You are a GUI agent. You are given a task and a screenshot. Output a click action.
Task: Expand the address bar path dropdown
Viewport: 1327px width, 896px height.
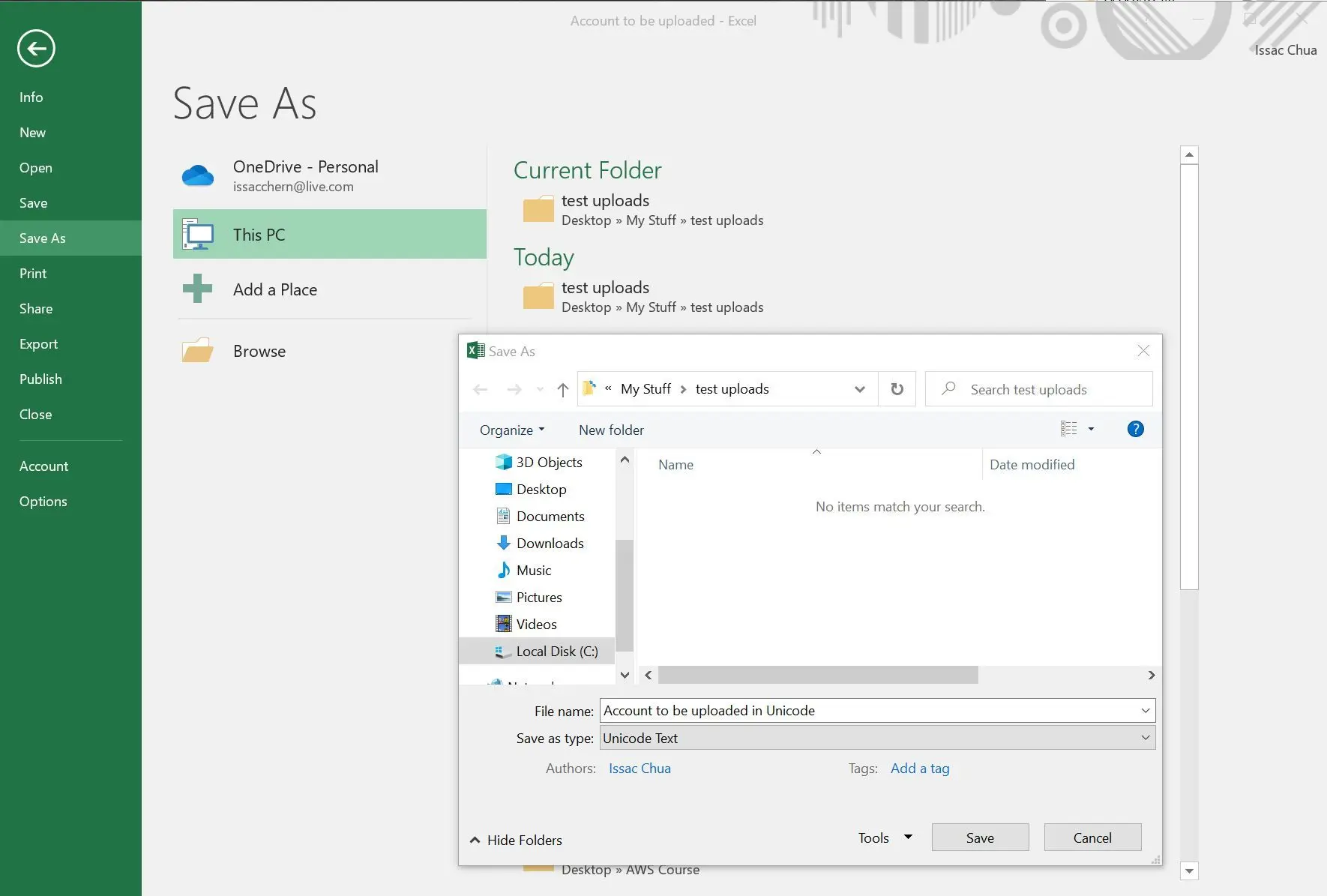pos(860,389)
